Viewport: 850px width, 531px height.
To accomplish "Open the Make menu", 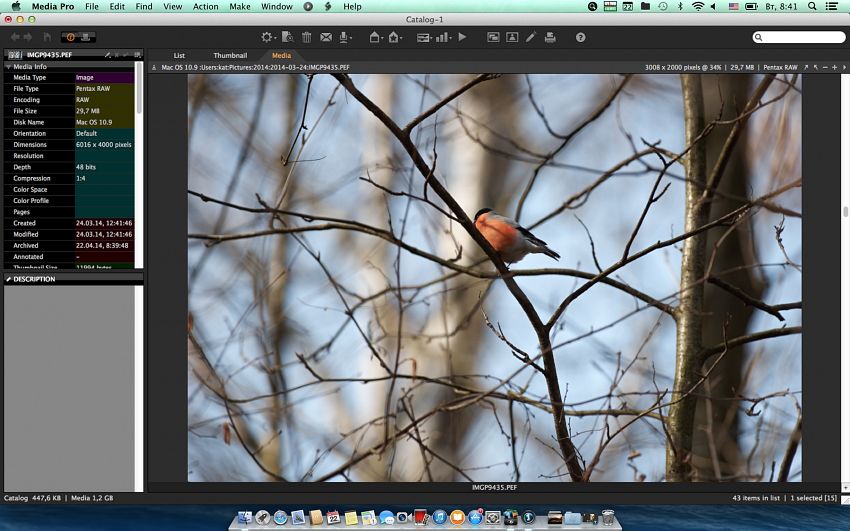I will [x=240, y=7].
